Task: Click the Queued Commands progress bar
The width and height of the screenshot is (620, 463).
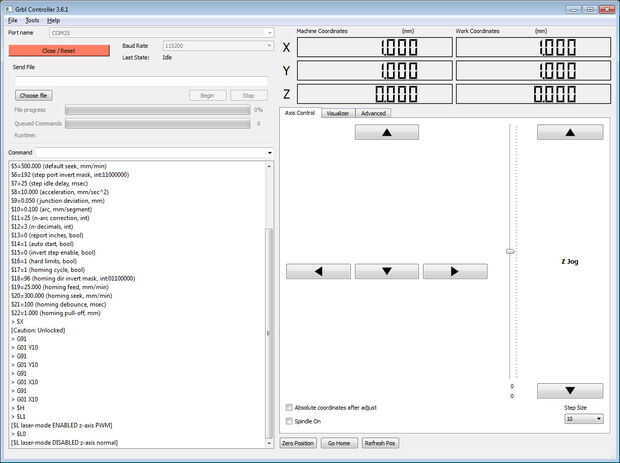Action: pos(158,124)
